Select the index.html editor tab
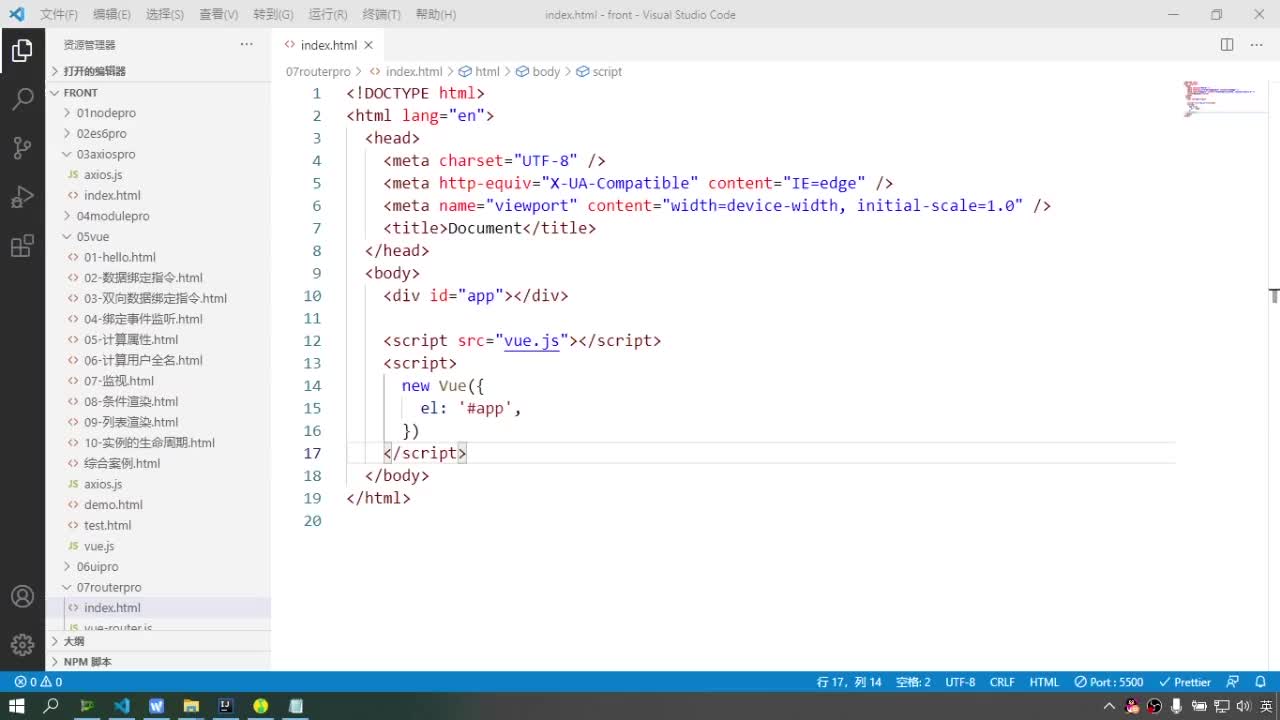The width and height of the screenshot is (1280, 720). pos(328,45)
